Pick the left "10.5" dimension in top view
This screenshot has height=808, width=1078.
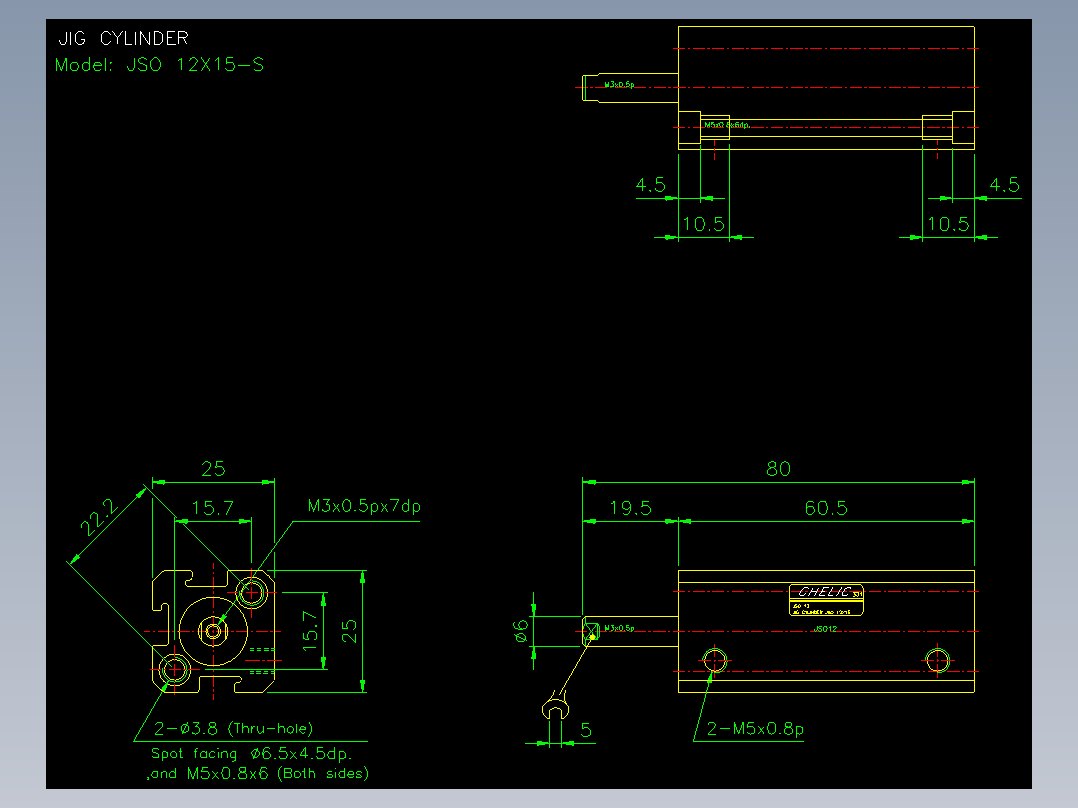[703, 224]
